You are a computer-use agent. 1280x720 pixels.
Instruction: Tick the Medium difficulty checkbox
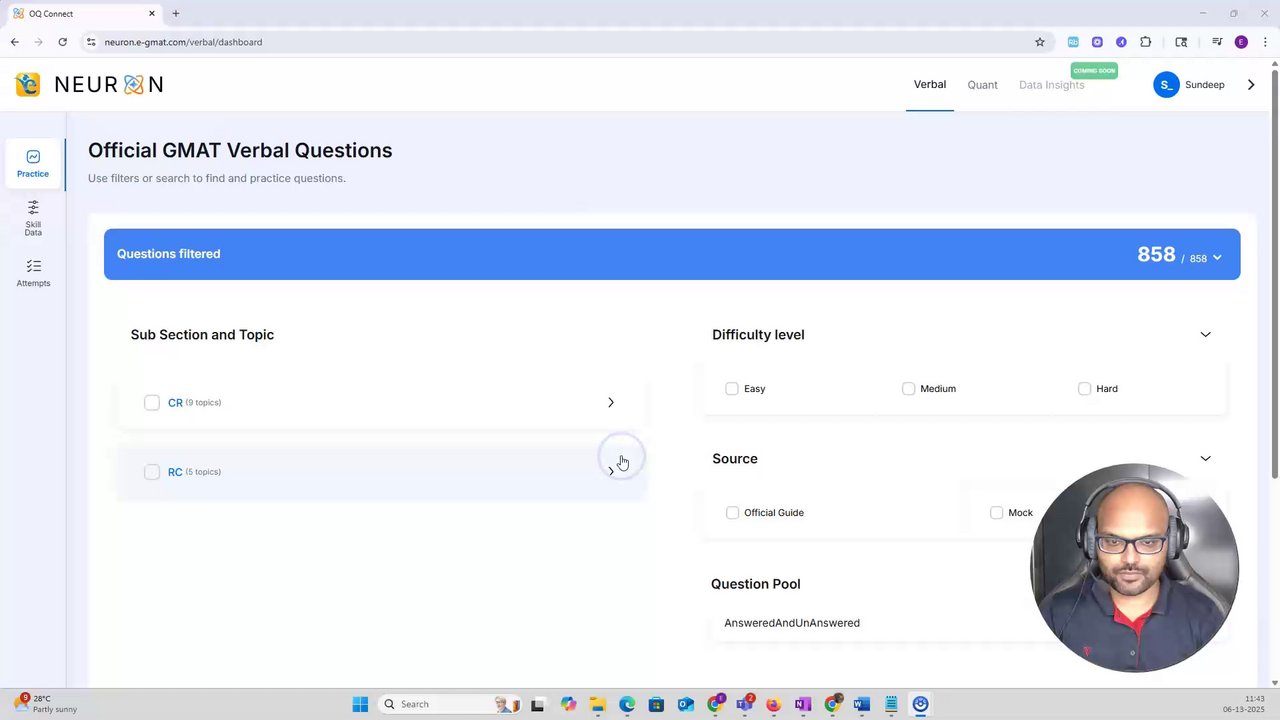908,389
